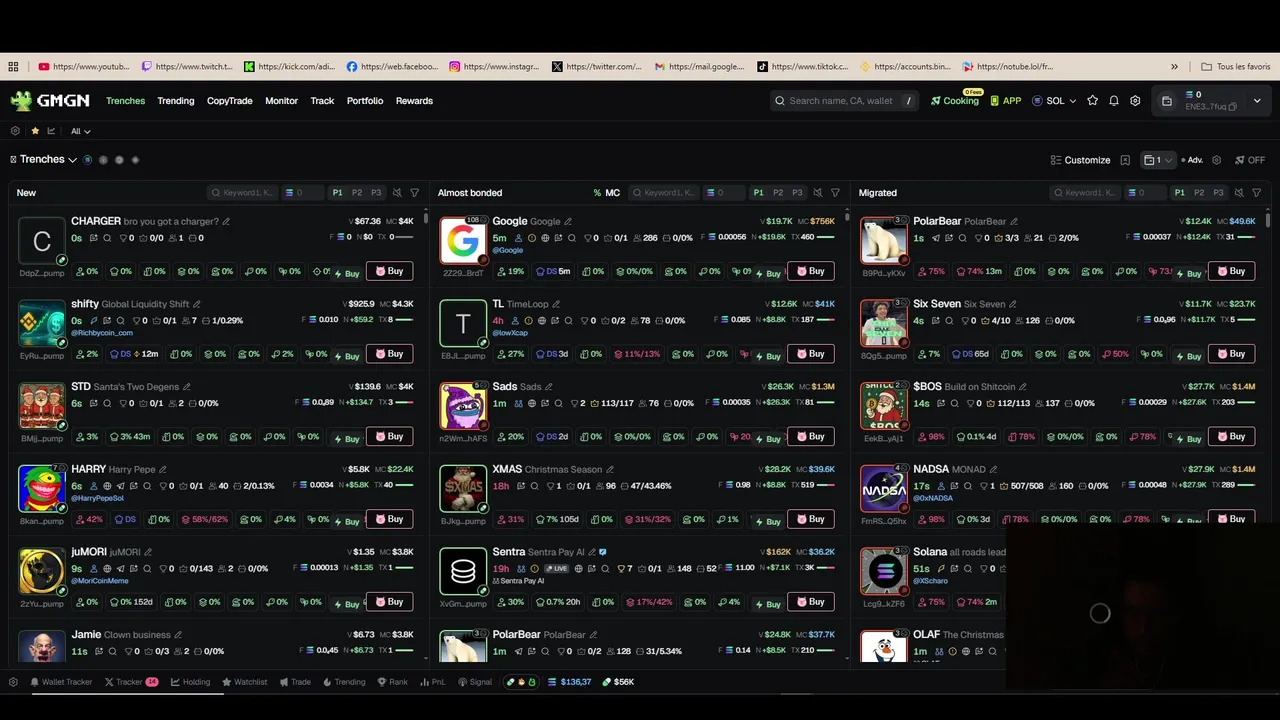Select the yellow star favorites filter
The width and height of the screenshot is (1280, 720).
pyautogui.click(x=35, y=131)
